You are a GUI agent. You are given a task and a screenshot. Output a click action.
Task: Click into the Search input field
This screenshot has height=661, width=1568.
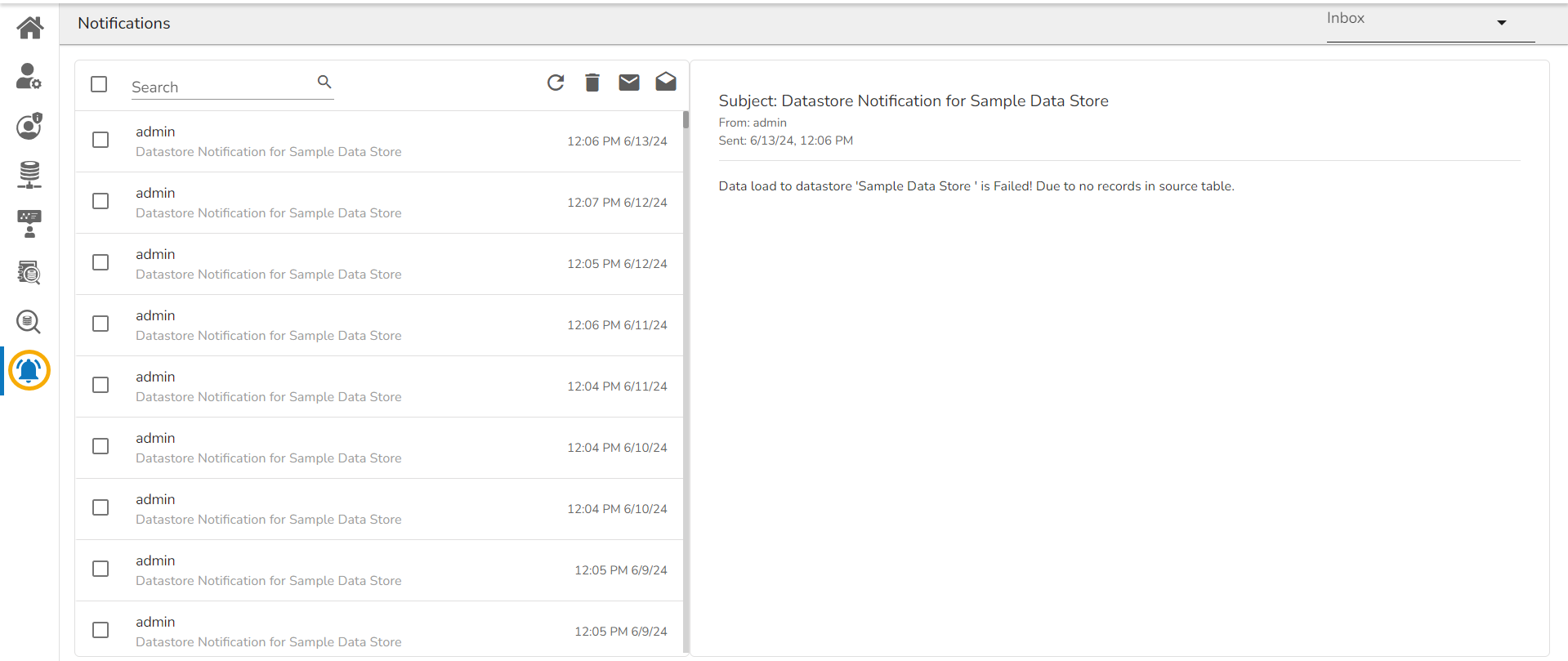221,87
